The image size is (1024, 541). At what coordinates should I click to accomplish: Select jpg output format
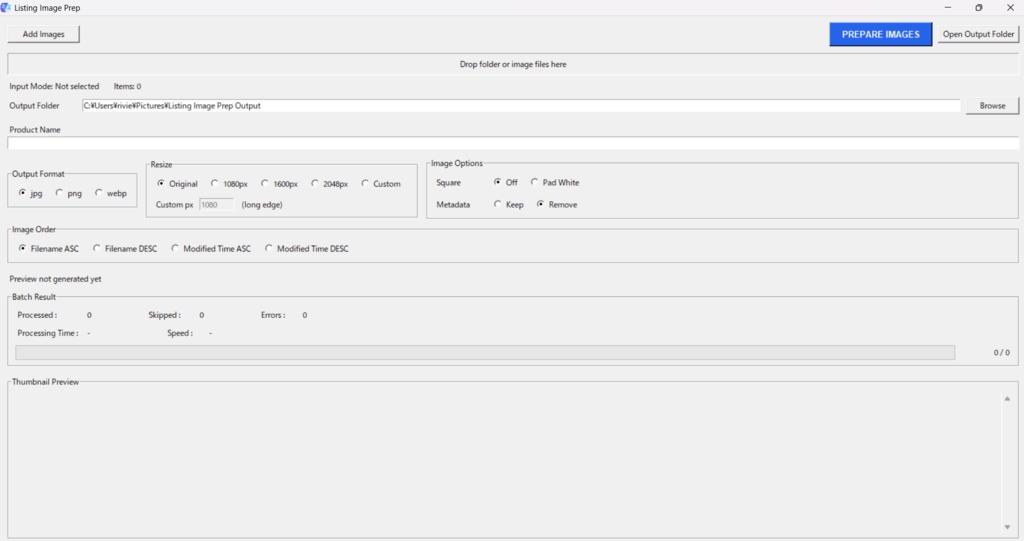[30, 193]
